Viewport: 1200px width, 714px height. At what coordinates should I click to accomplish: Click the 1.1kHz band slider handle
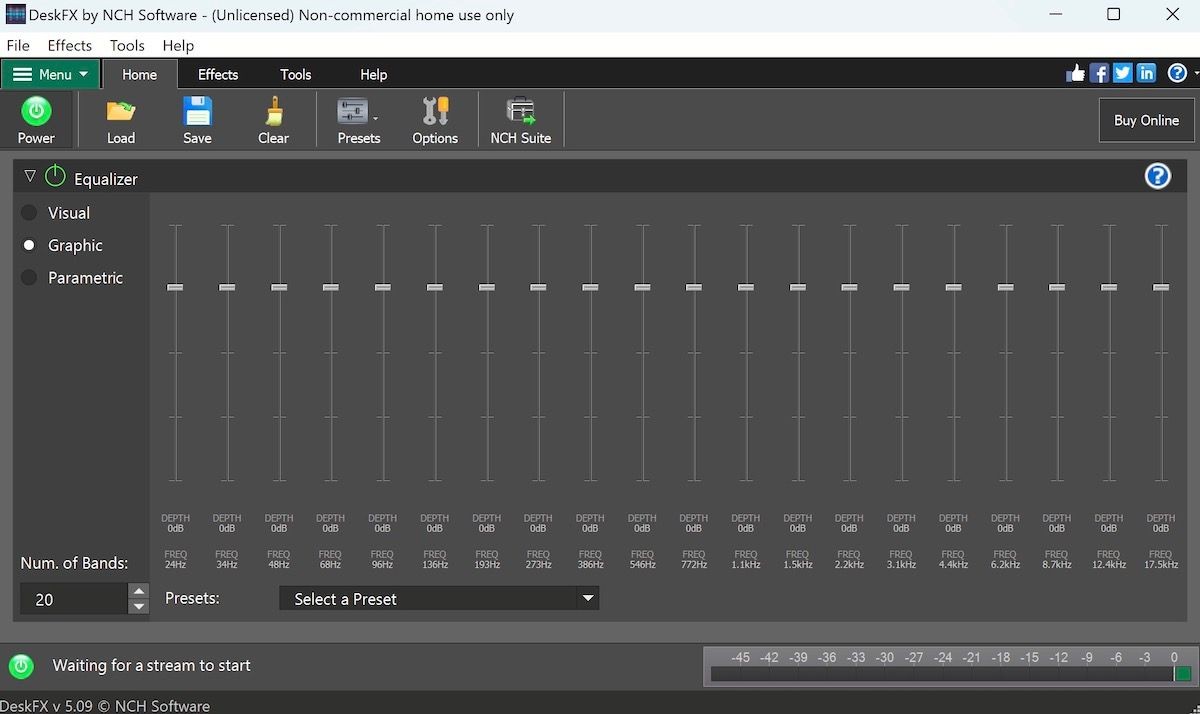click(x=746, y=287)
